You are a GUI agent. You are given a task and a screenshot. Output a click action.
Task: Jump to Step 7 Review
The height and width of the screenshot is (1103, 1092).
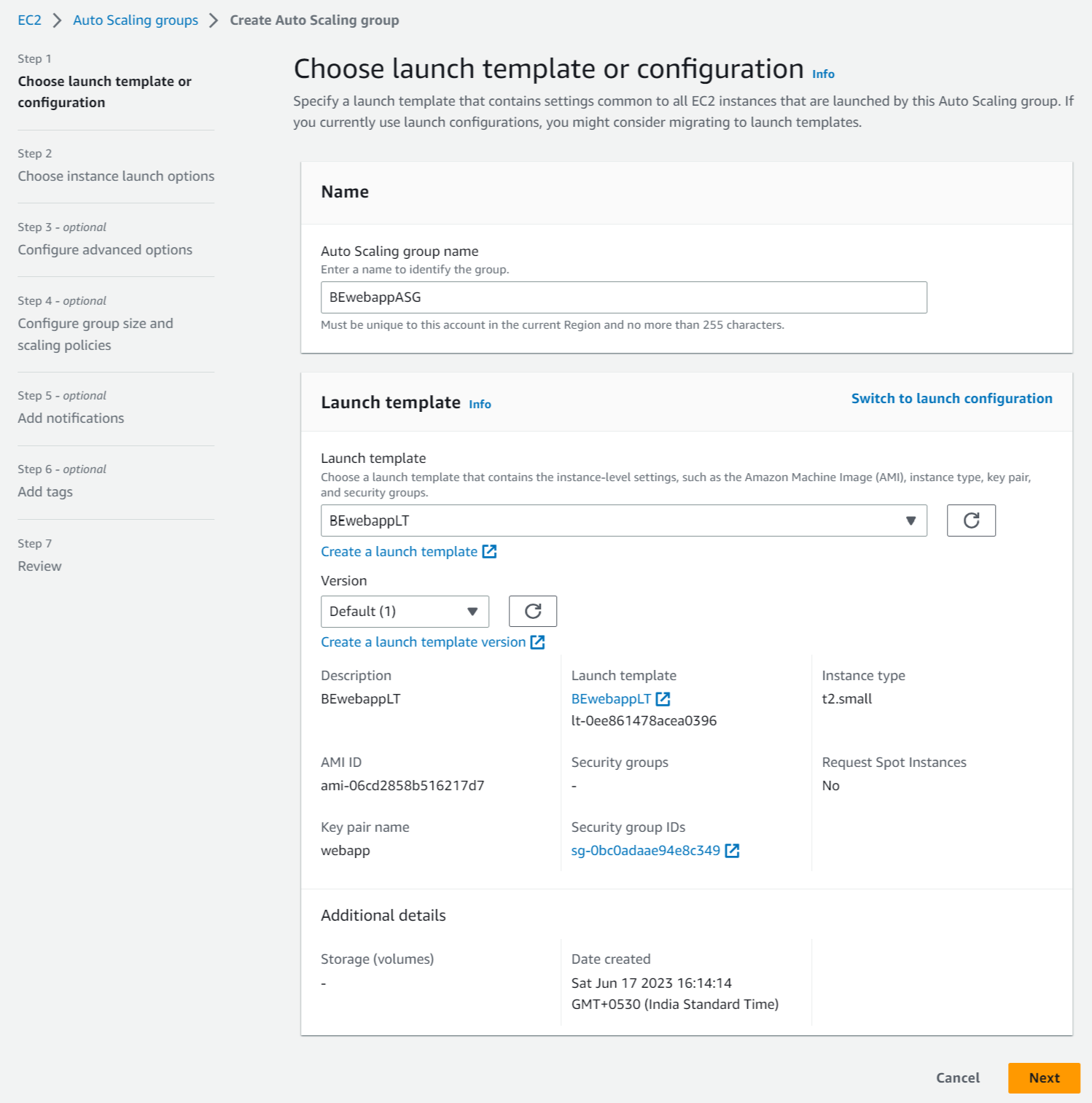(39, 565)
